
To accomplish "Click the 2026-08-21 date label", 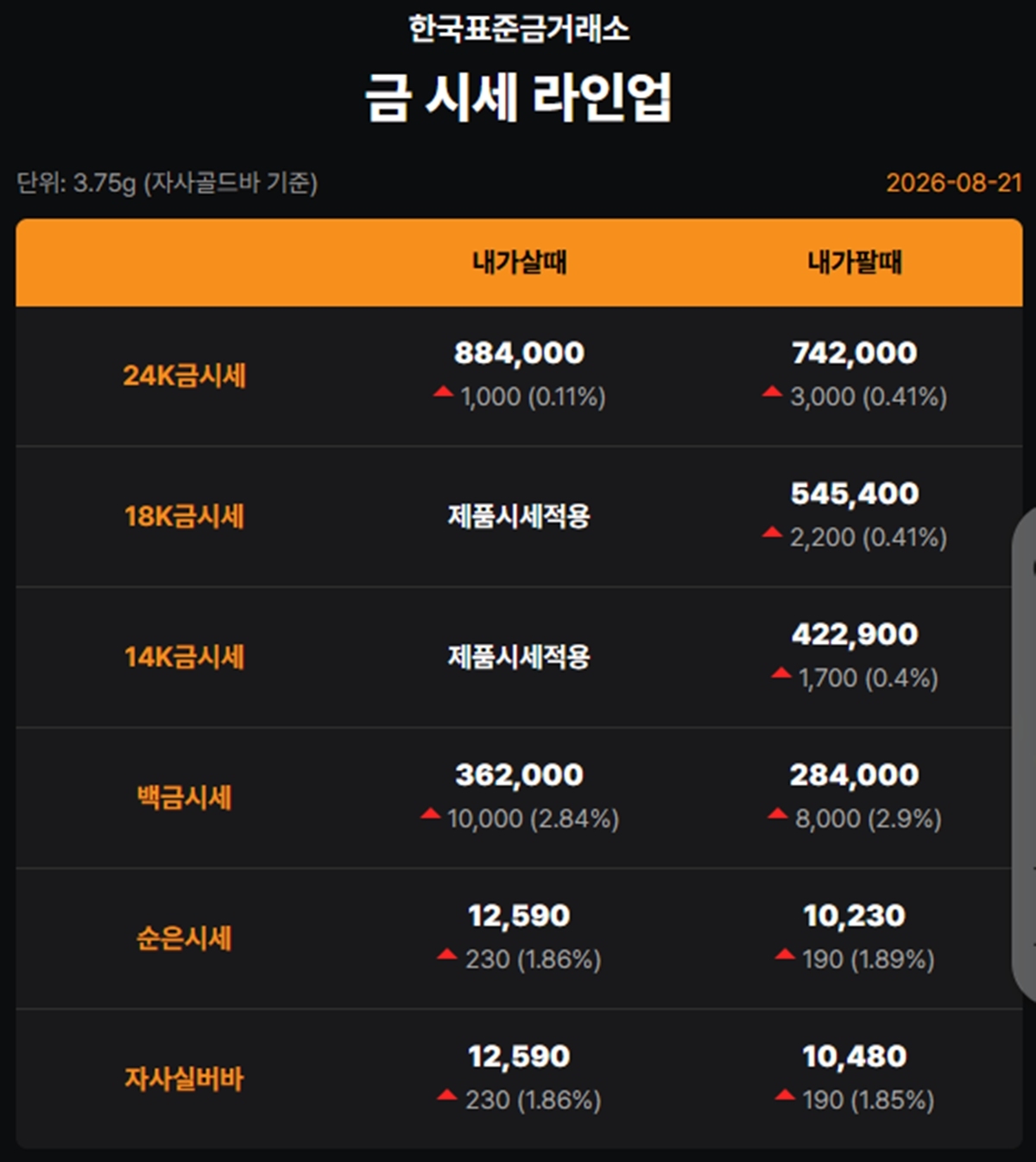I will (954, 183).
